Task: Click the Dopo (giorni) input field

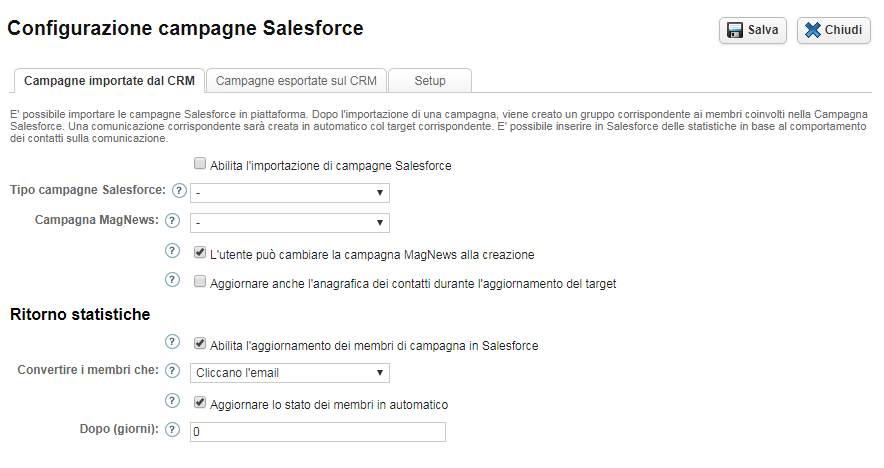Action: (317, 432)
